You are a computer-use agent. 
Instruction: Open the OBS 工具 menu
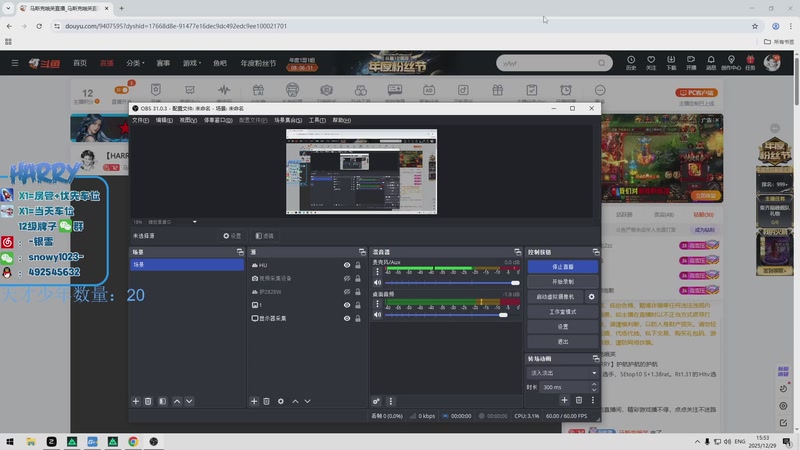(x=317, y=120)
